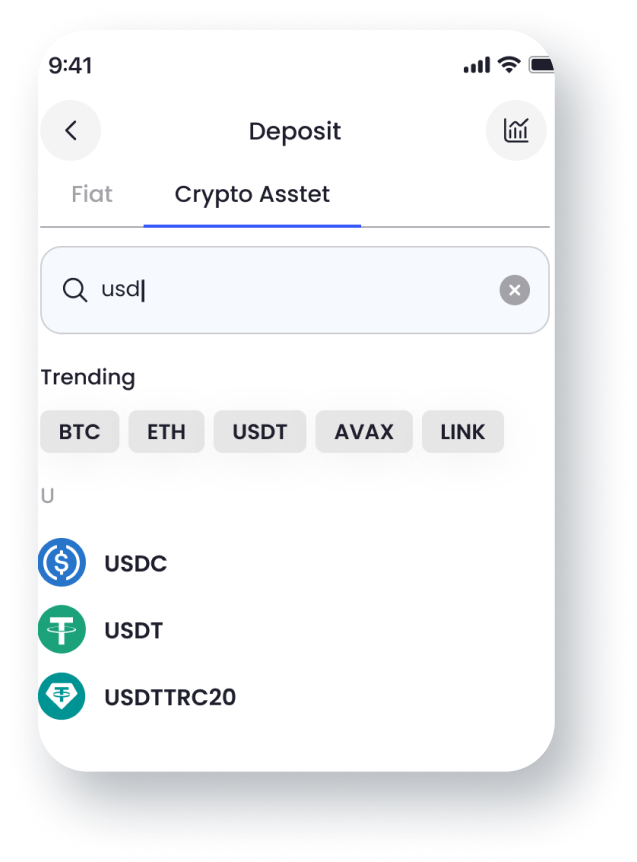Select the USDTTRC20 diamond logo
Image resolution: width=637 pixels, height=862 pixels.
(x=62, y=697)
